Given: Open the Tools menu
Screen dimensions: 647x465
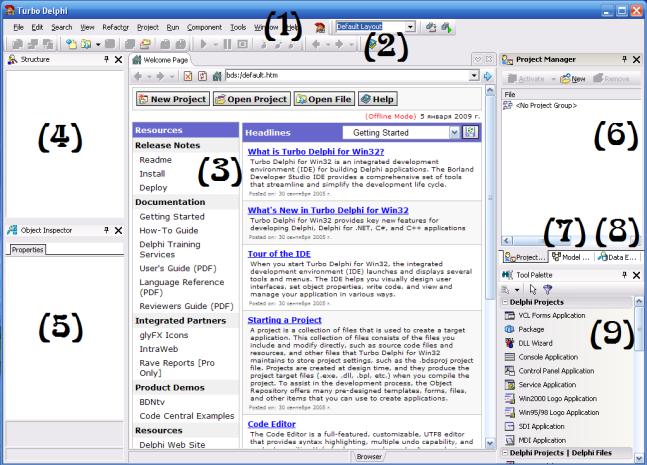Looking at the screenshot, I should pyautogui.click(x=238, y=27).
